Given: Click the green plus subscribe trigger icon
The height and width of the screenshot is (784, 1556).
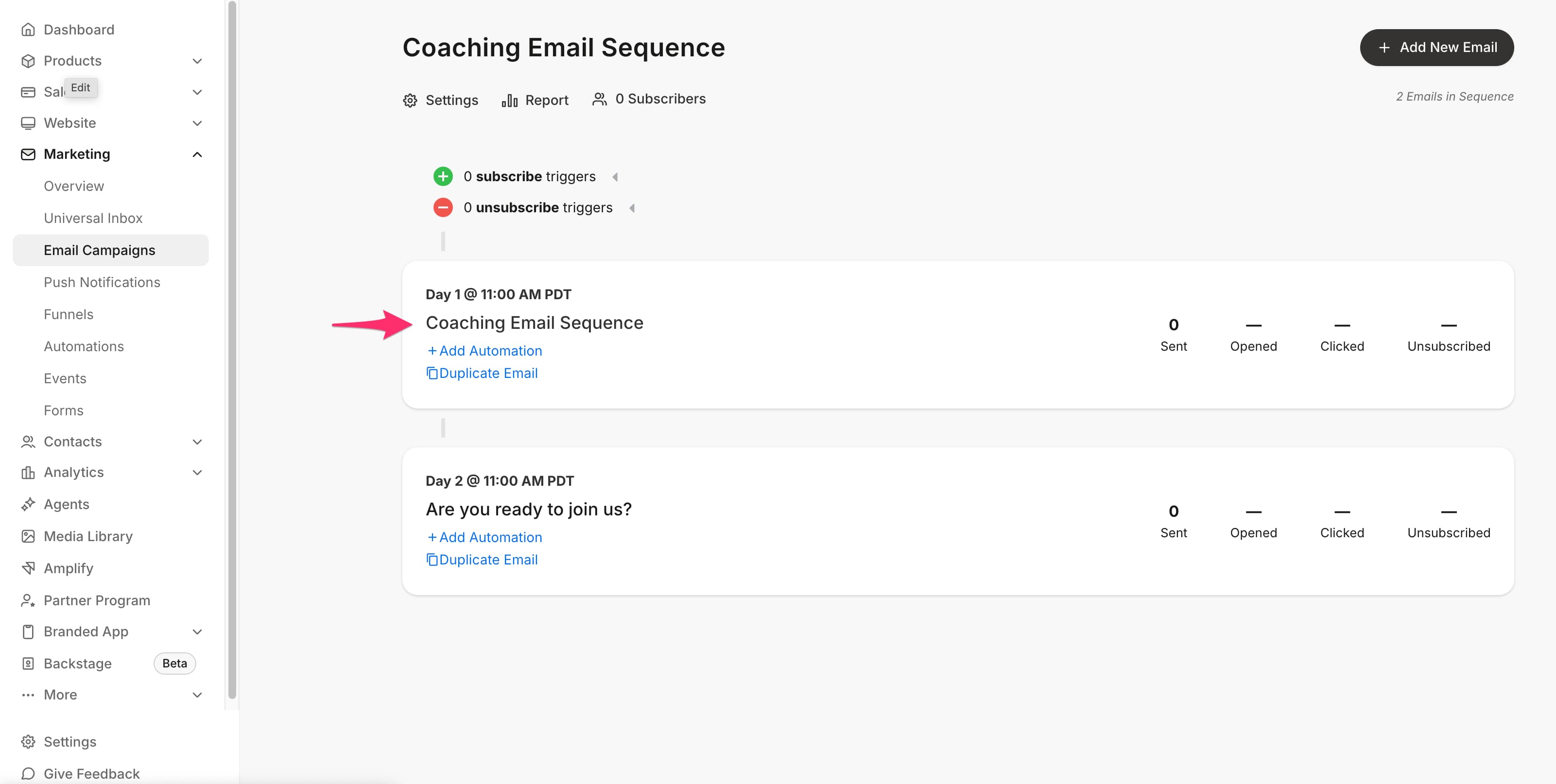Looking at the screenshot, I should coord(443,176).
